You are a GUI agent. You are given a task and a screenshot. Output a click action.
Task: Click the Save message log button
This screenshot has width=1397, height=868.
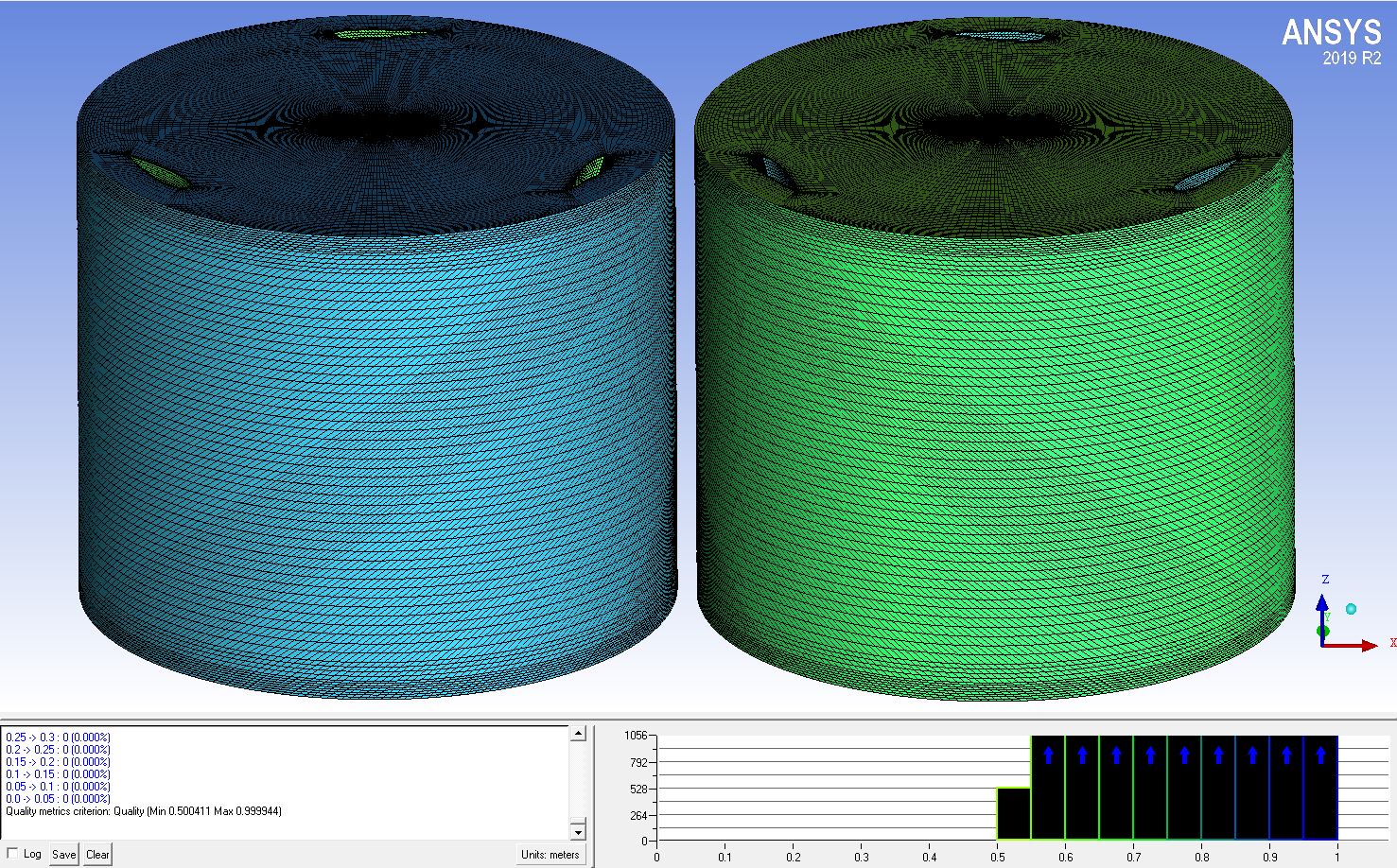point(63,854)
